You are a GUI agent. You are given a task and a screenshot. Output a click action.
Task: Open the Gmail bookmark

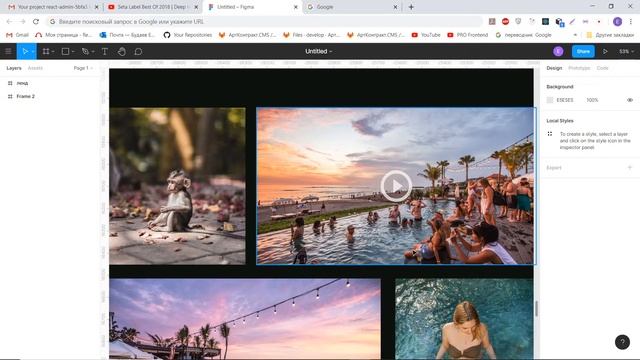(x=17, y=35)
